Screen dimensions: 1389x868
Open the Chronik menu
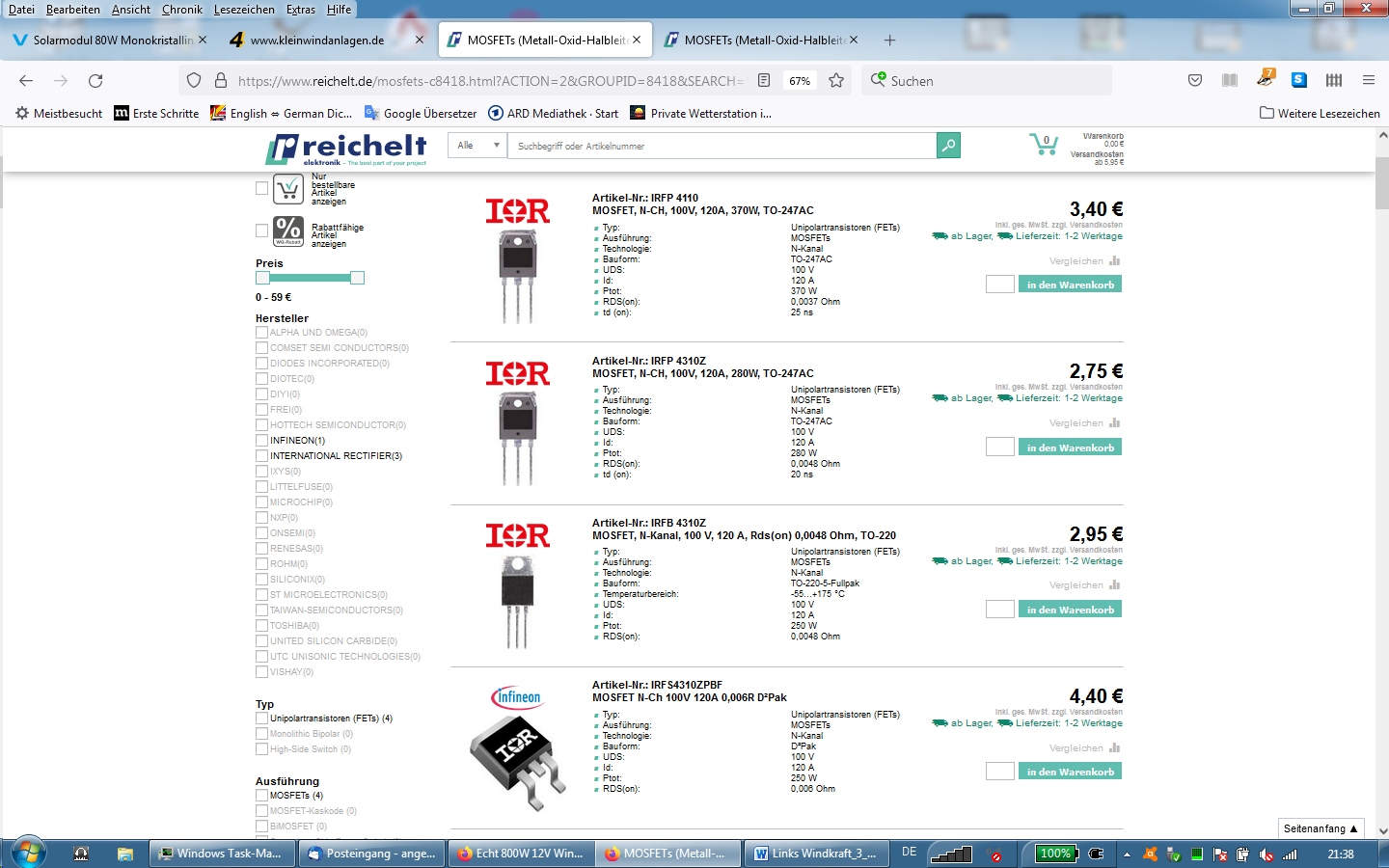181,10
